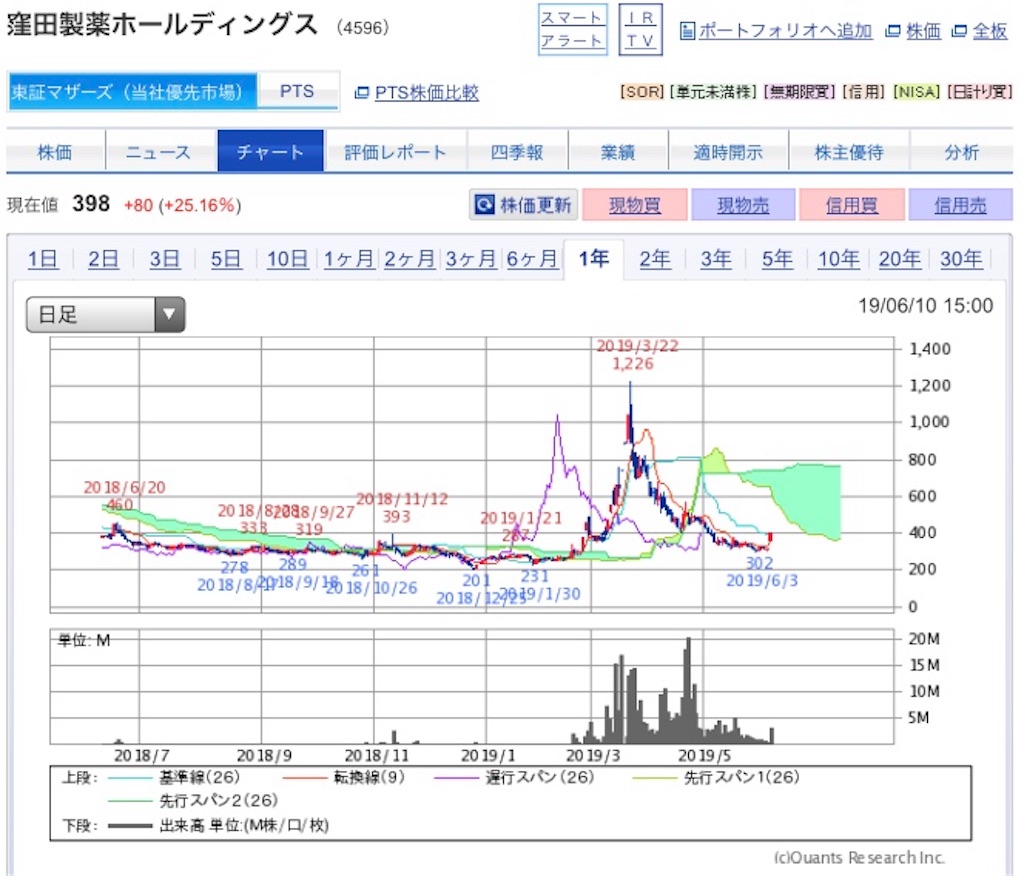This screenshot has width=1024, height=876.
Task: Set chart period to 2ヶ月
Action: click(x=409, y=259)
